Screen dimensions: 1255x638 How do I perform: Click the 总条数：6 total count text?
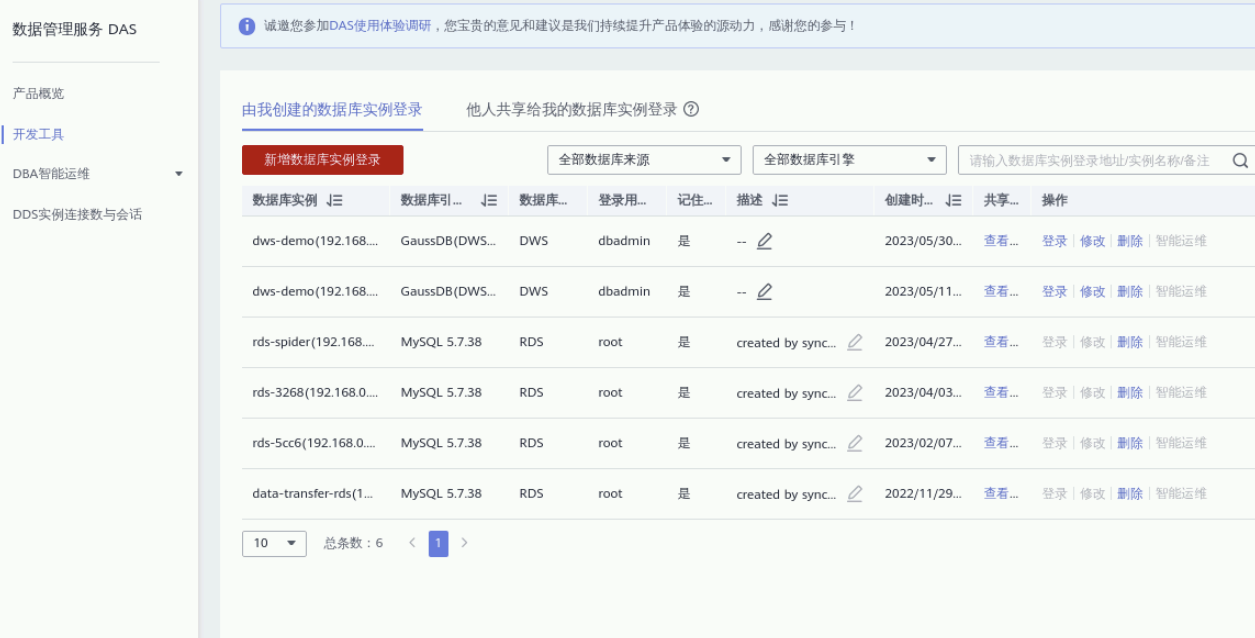click(353, 543)
